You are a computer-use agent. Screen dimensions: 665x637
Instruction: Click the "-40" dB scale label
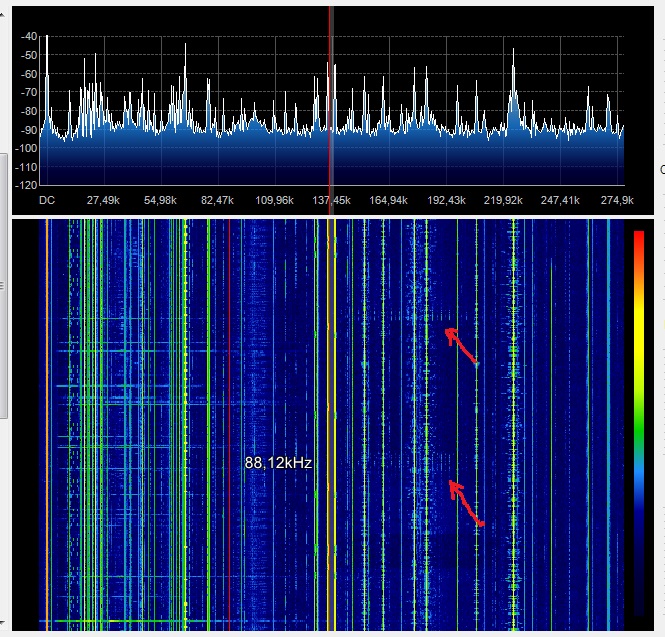click(x=29, y=36)
